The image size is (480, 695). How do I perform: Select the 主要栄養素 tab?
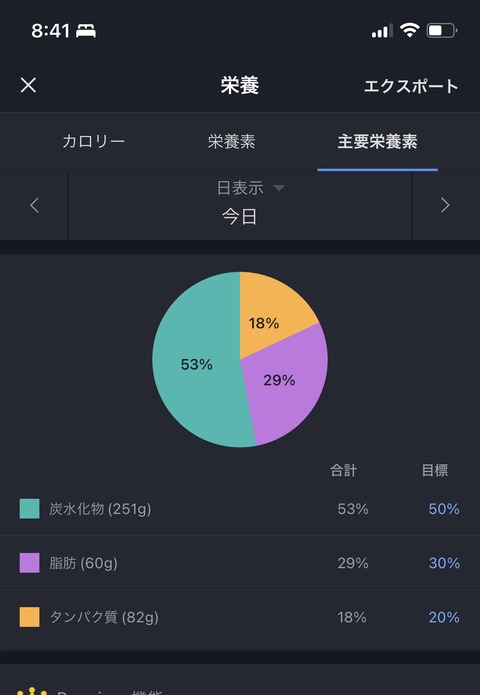[377, 142]
